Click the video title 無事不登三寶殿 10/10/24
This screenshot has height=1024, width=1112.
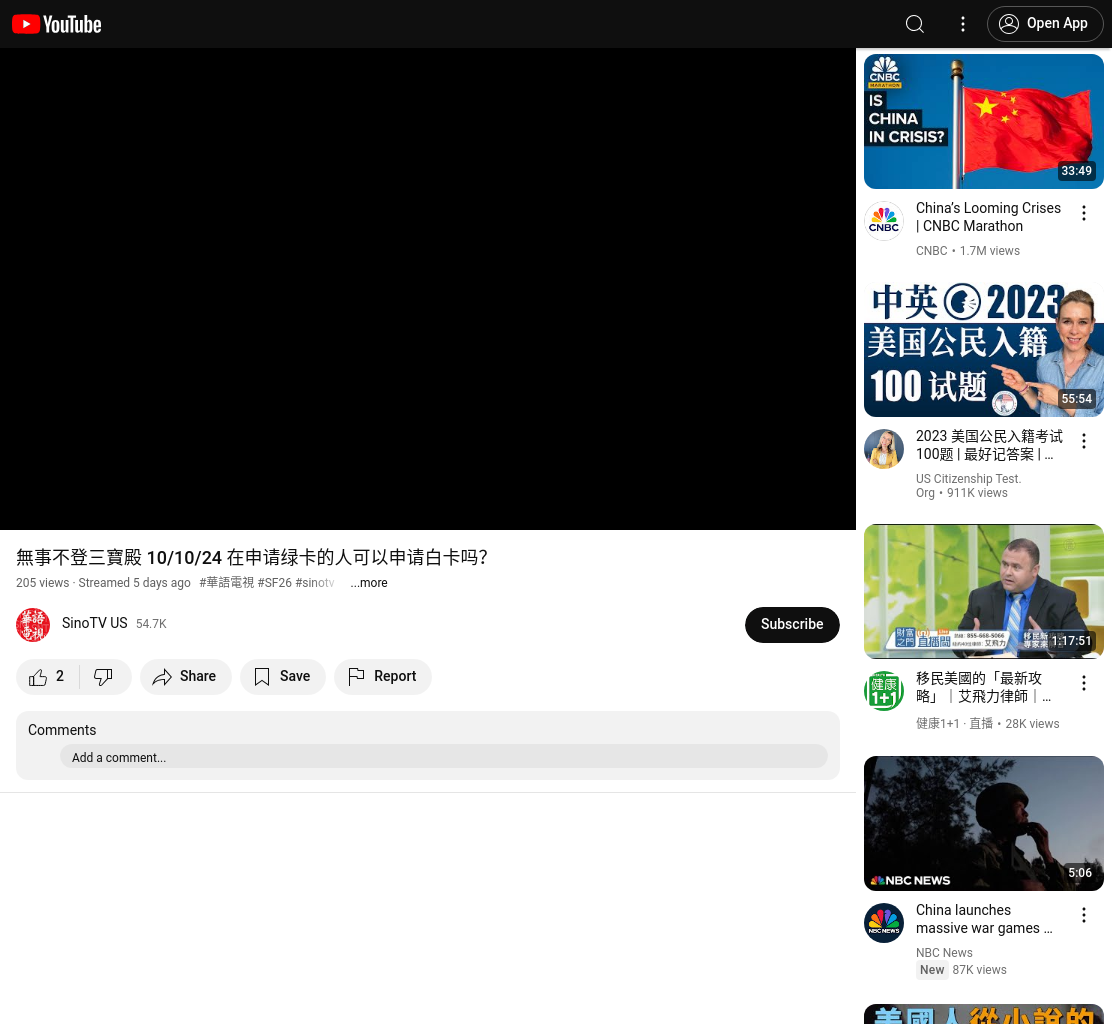pyautogui.click(x=252, y=557)
